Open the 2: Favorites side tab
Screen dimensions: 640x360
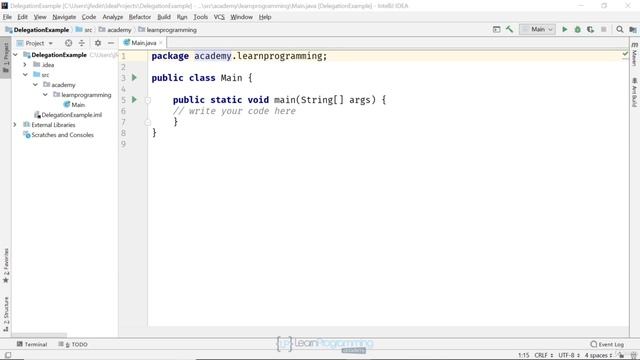[6, 266]
